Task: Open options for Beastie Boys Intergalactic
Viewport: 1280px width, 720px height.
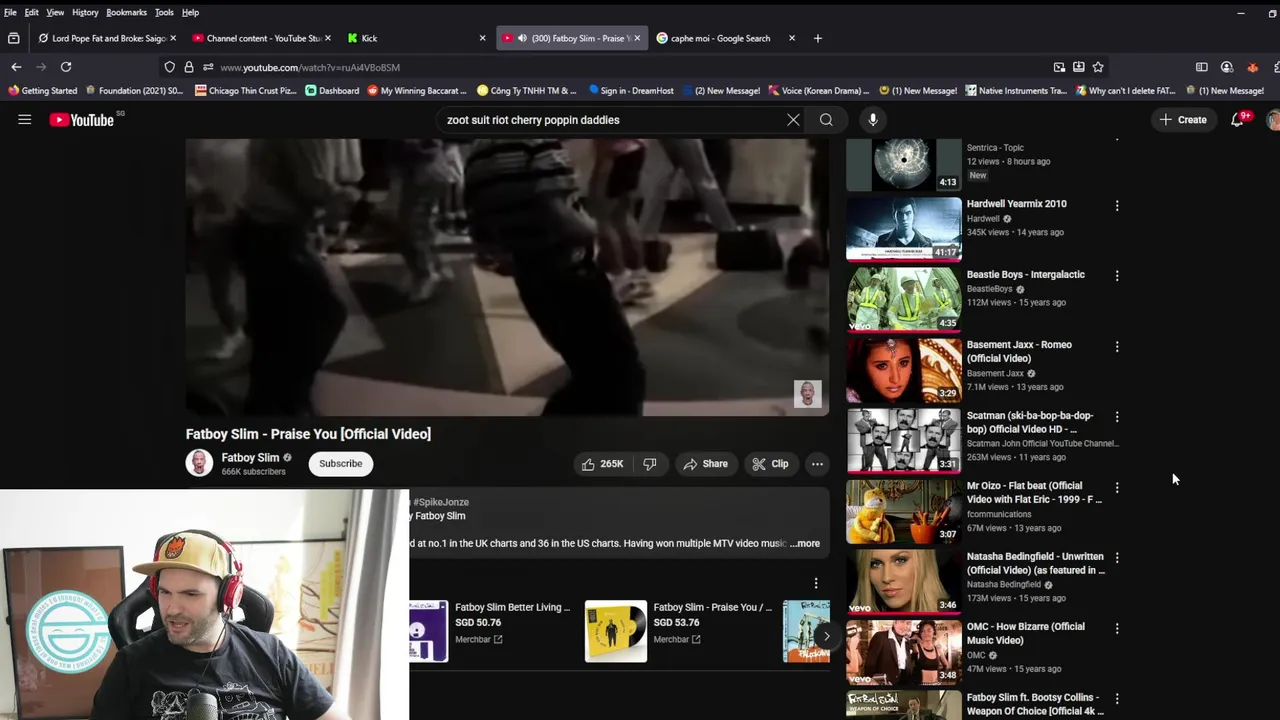Action: coord(1117,276)
